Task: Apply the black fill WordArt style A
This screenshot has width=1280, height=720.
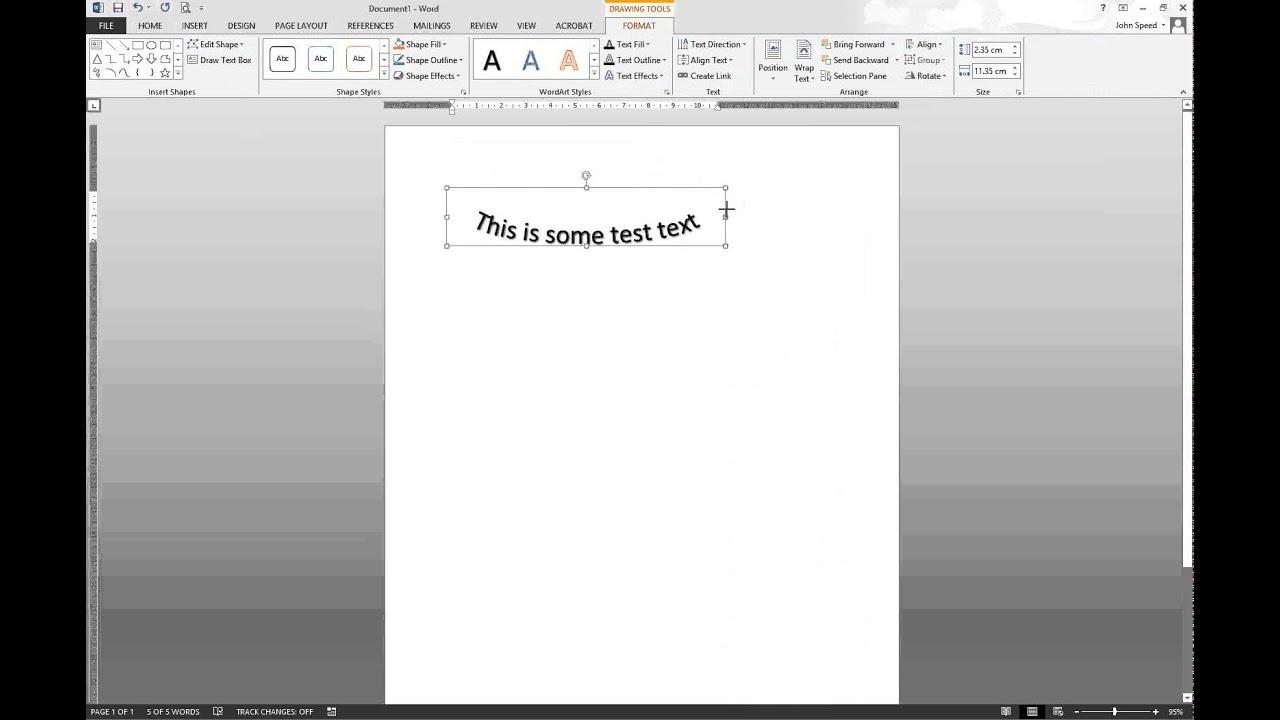Action: 492,62
